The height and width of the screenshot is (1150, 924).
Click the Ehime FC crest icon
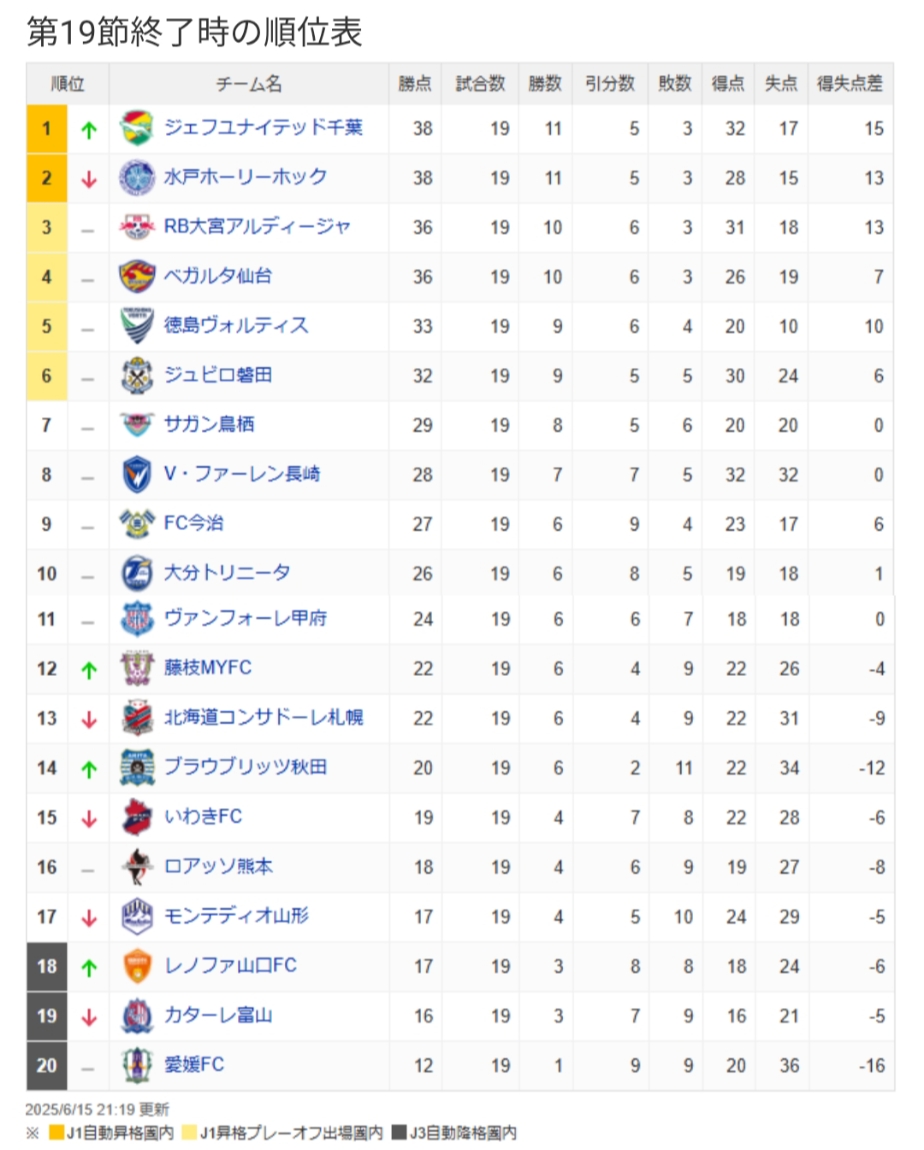pyautogui.click(x=136, y=1066)
